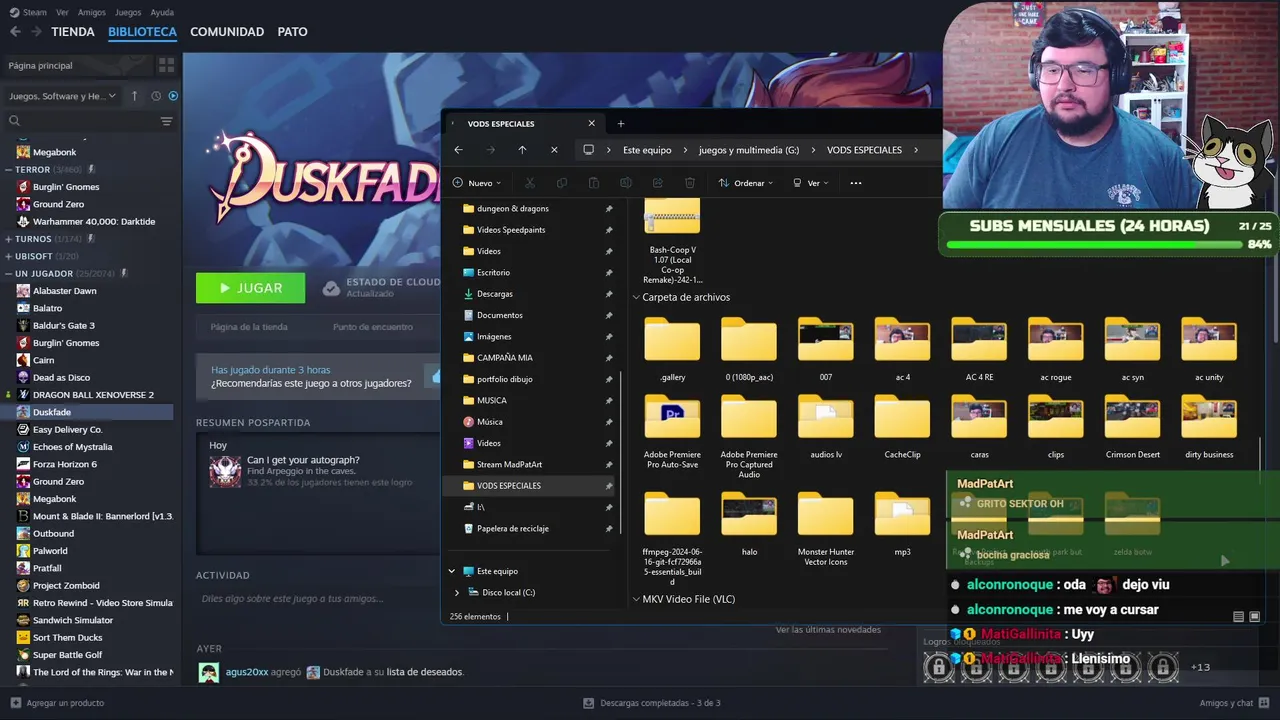Cancel loading in File Explorer toolbar
1280x720 pixels.
(554, 150)
